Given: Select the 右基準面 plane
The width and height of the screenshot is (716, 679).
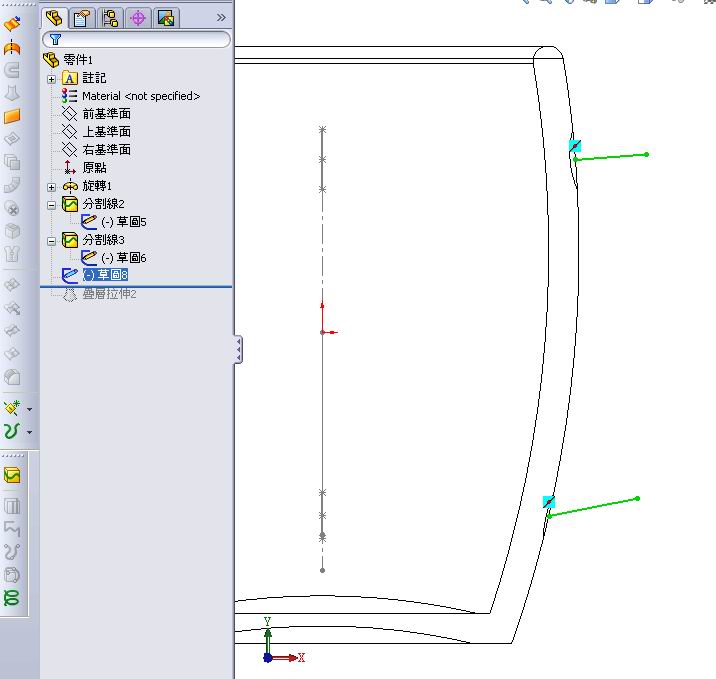Looking at the screenshot, I should click(106, 149).
